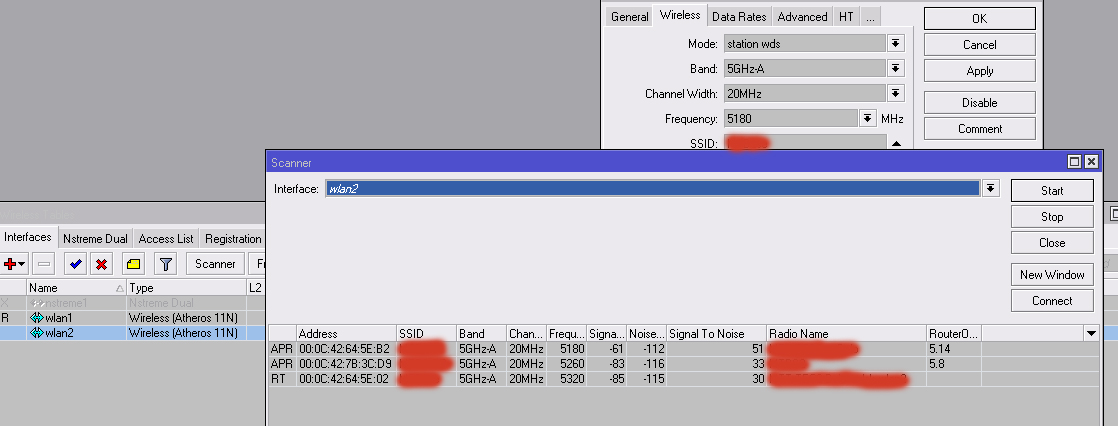Image resolution: width=1118 pixels, height=426 pixels.
Task: Switch to the Advanced tab
Action: (803, 16)
